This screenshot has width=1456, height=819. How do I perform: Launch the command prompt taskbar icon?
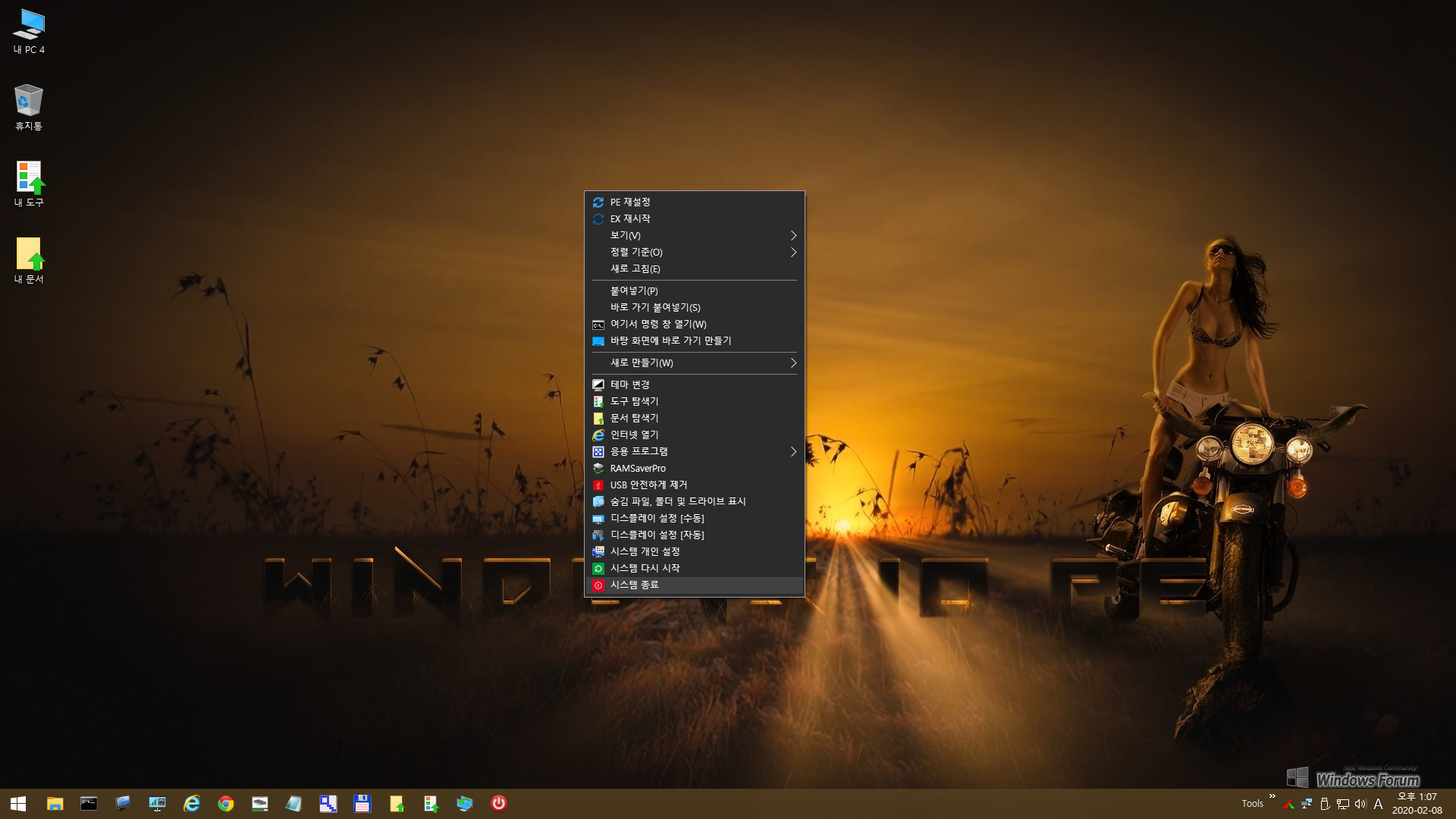point(89,803)
